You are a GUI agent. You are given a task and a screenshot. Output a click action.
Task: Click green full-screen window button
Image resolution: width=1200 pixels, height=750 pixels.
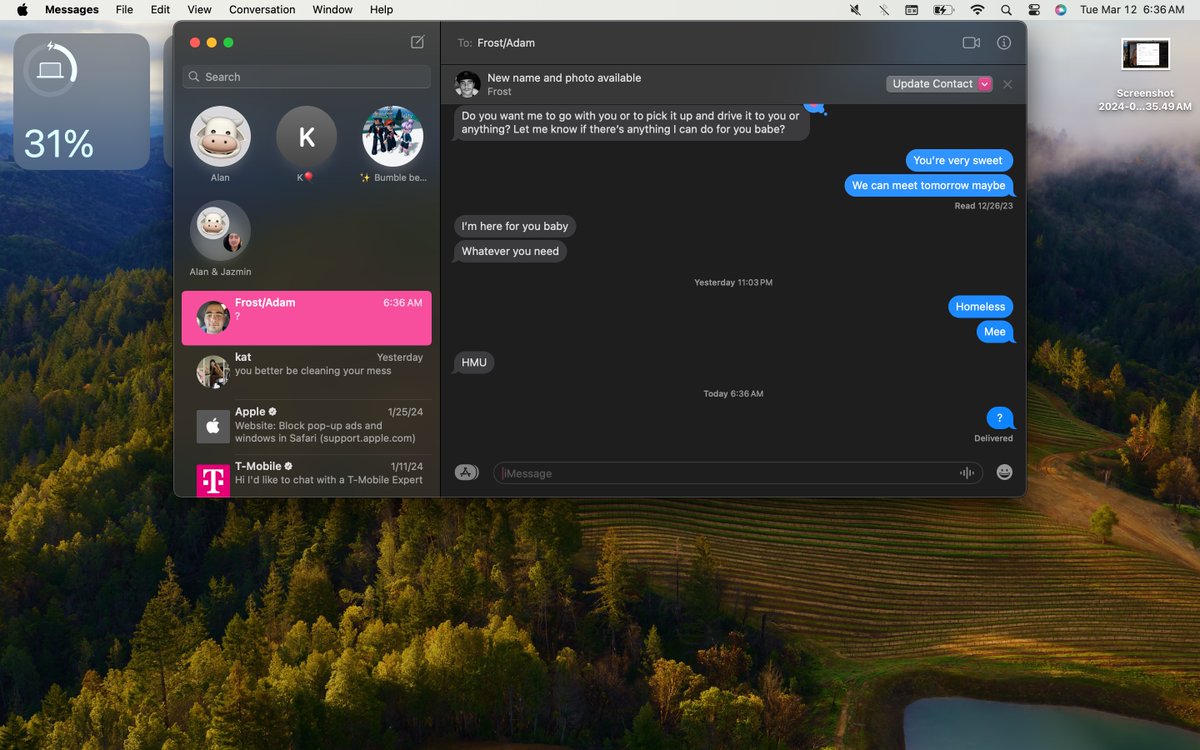tap(228, 43)
